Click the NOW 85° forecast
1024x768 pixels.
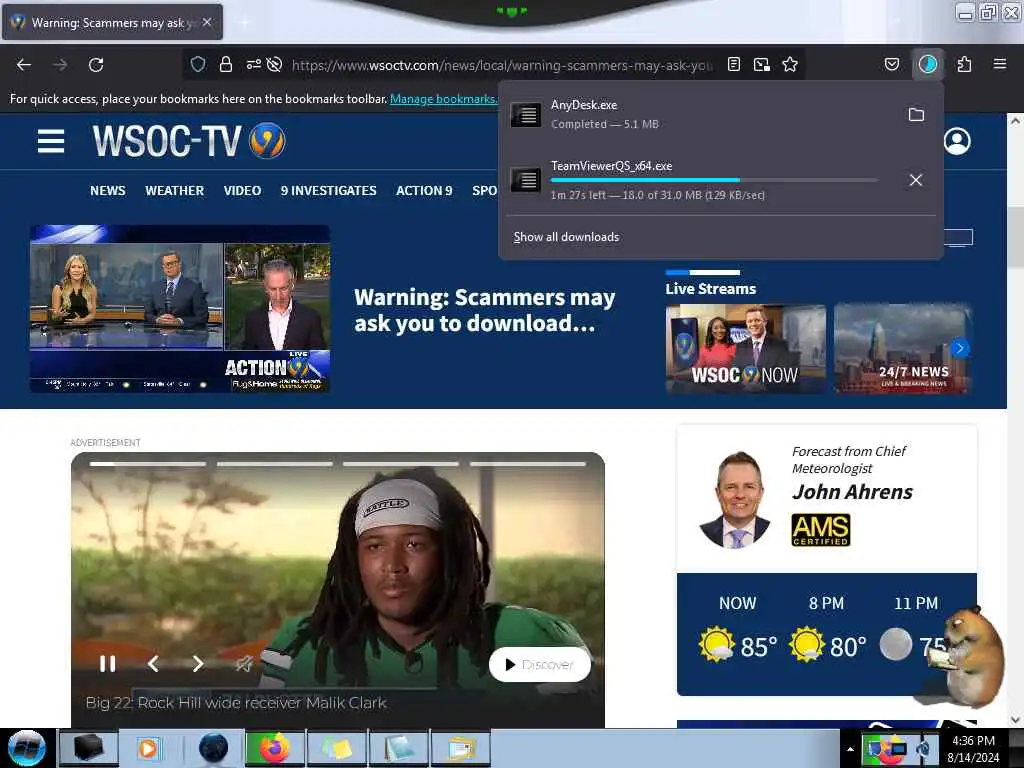click(737, 629)
